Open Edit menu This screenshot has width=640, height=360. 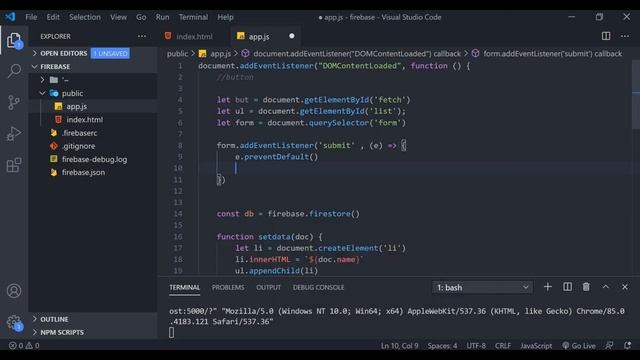click(x=53, y=17)
